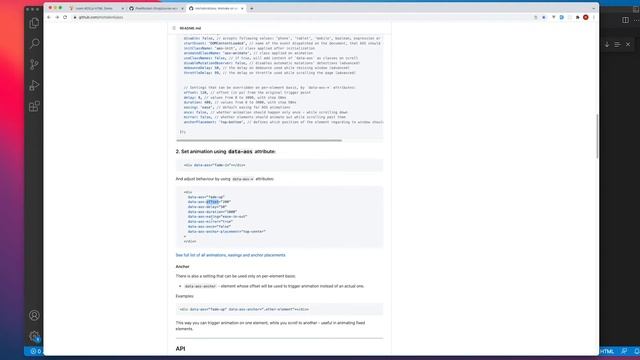This screenshot has width=640, height=360.
Task: Click the 'data-aos-duration' line in code block
Action: coord(213,212)
